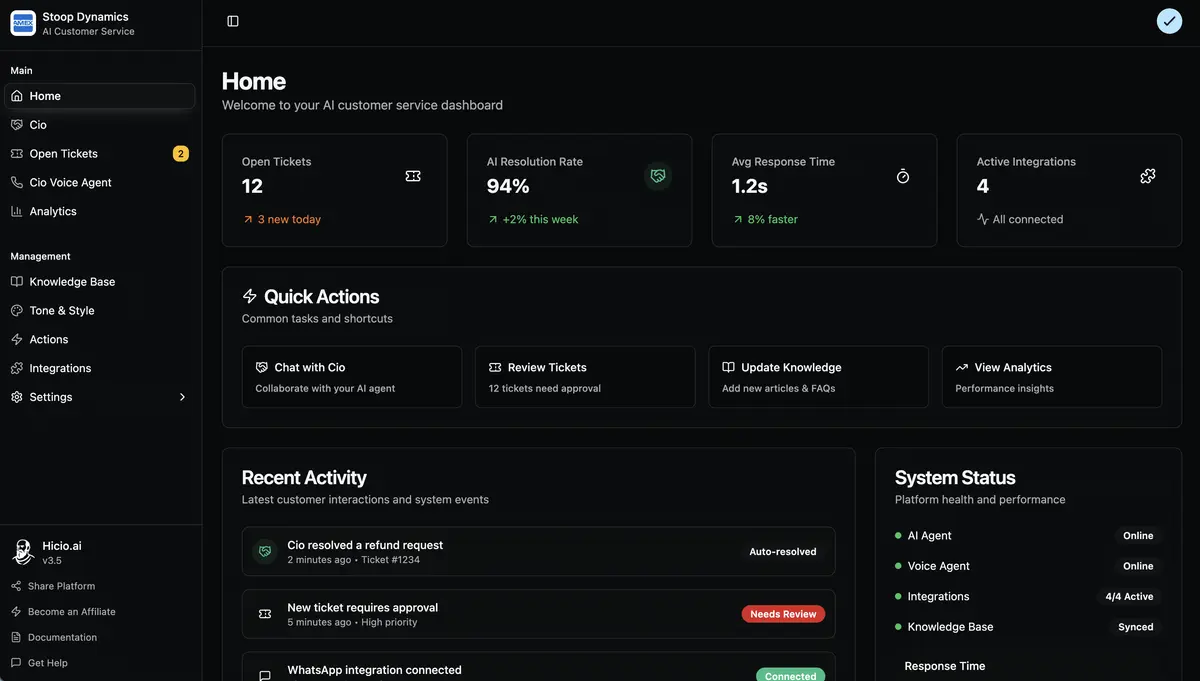Screen dimensions: 1200x681
Task: Click 'Cio resolved a refund request' entry
Action: 538,551
